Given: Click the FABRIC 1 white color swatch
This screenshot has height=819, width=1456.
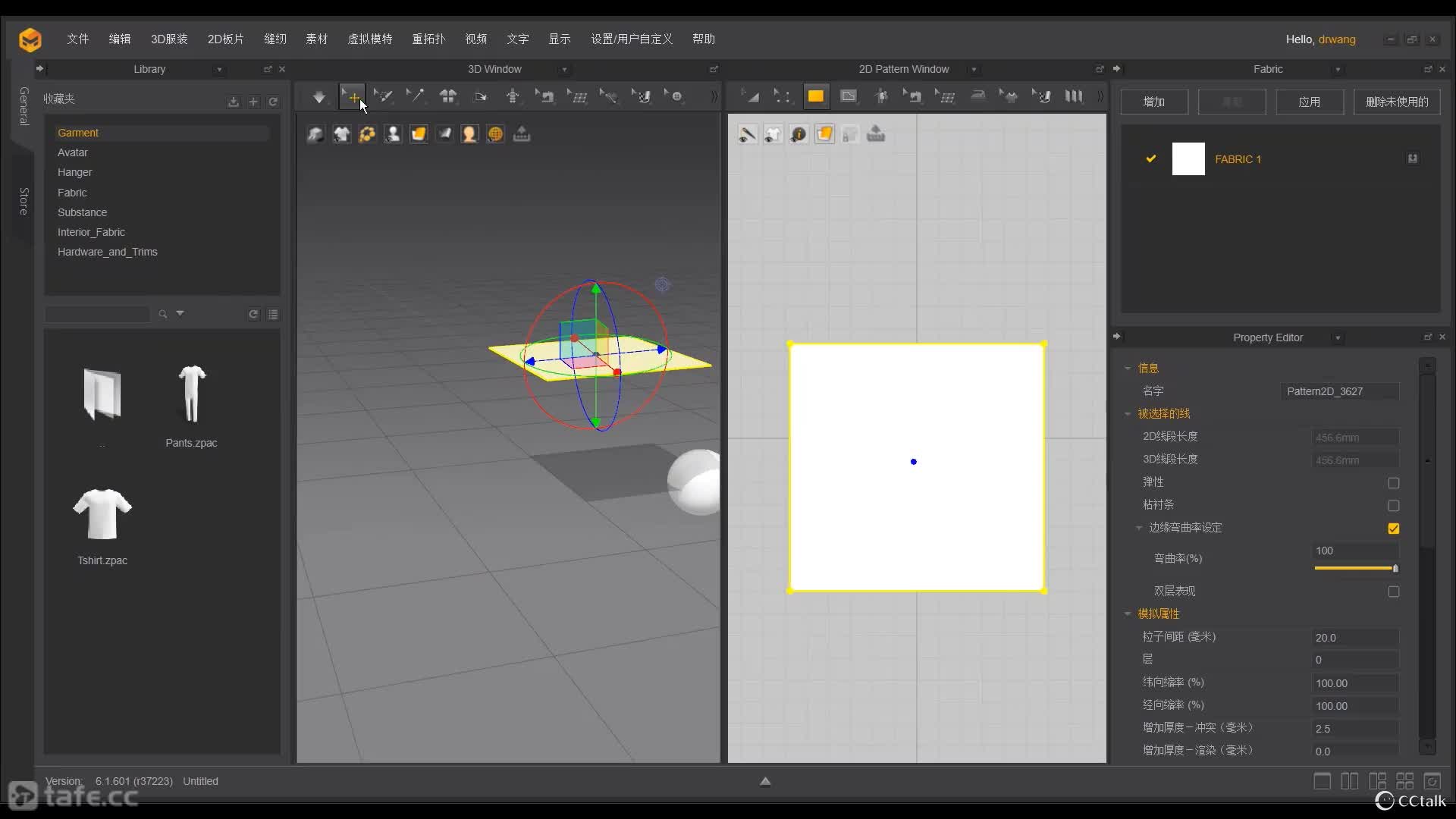Looking at the screenshot, I should click(x=1188, y=159).
